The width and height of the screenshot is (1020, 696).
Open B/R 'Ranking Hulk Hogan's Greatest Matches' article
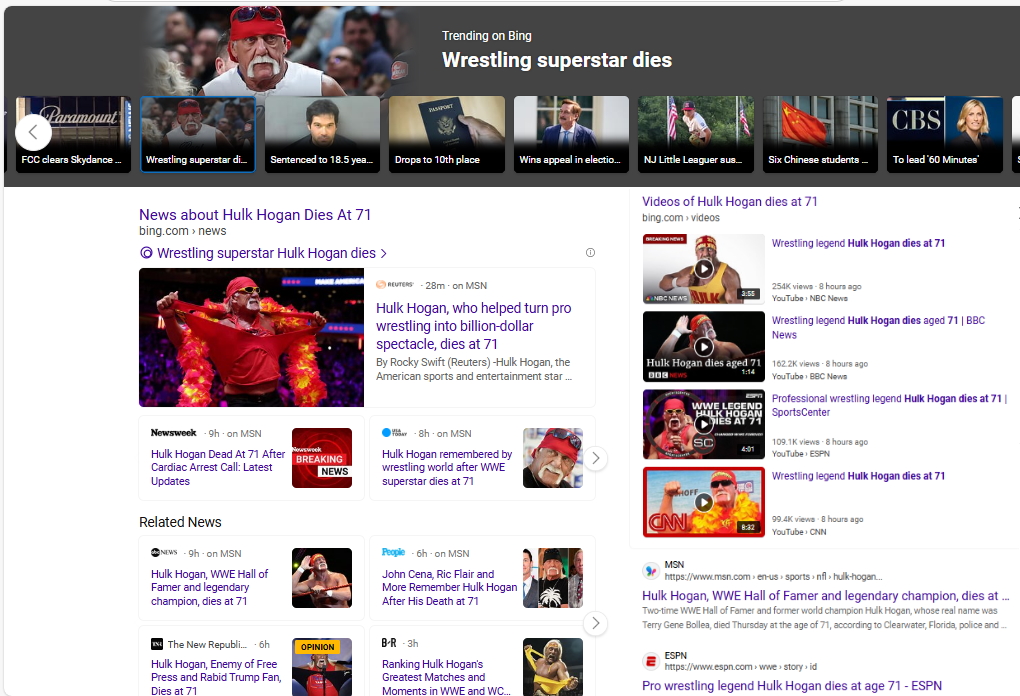[446, 677]
